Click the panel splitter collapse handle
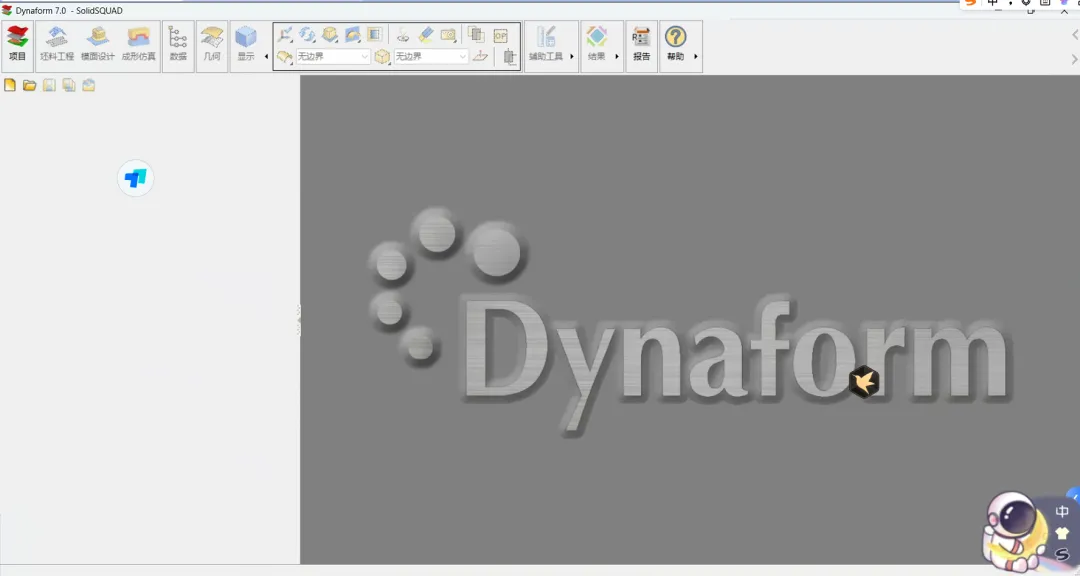The width and height of the screenshot is (1080, 576). (298, 320)
